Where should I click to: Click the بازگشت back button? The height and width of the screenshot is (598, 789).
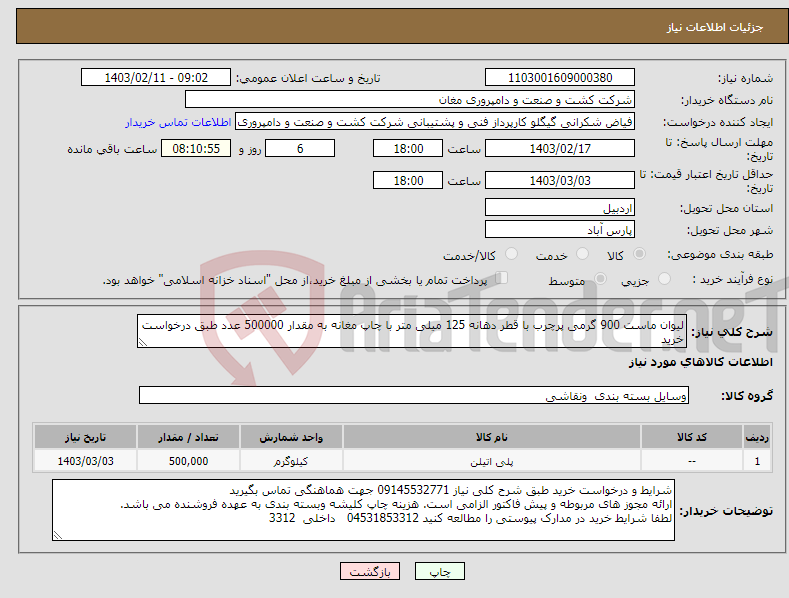[370, 571]
